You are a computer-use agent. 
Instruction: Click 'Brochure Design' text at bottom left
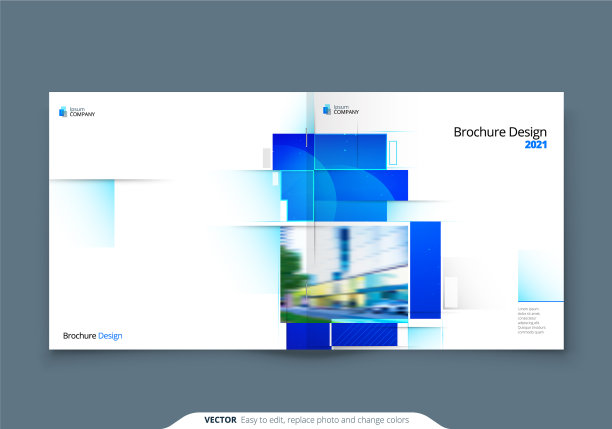point(92,336)
